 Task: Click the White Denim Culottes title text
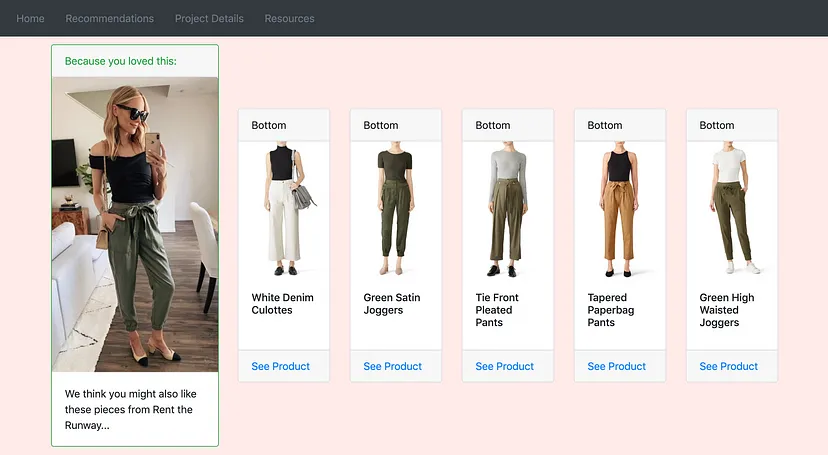pos(282,304)
